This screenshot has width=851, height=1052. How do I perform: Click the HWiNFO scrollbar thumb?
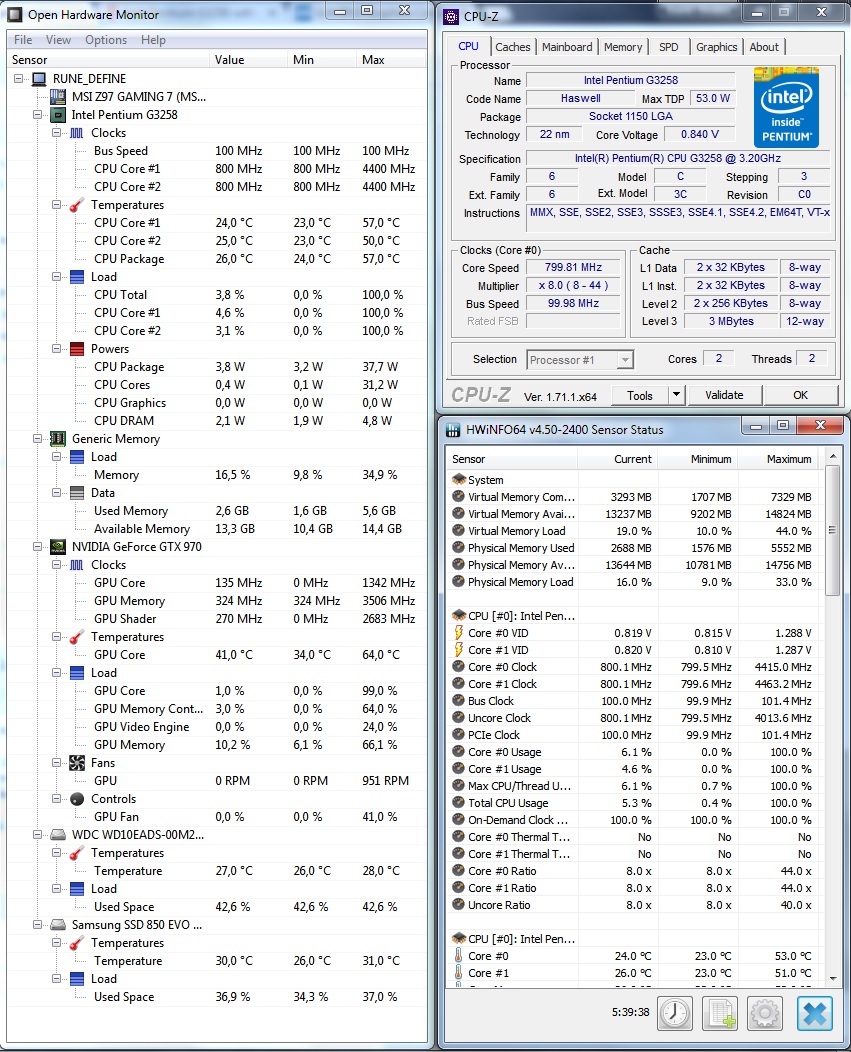pos(832,530)
